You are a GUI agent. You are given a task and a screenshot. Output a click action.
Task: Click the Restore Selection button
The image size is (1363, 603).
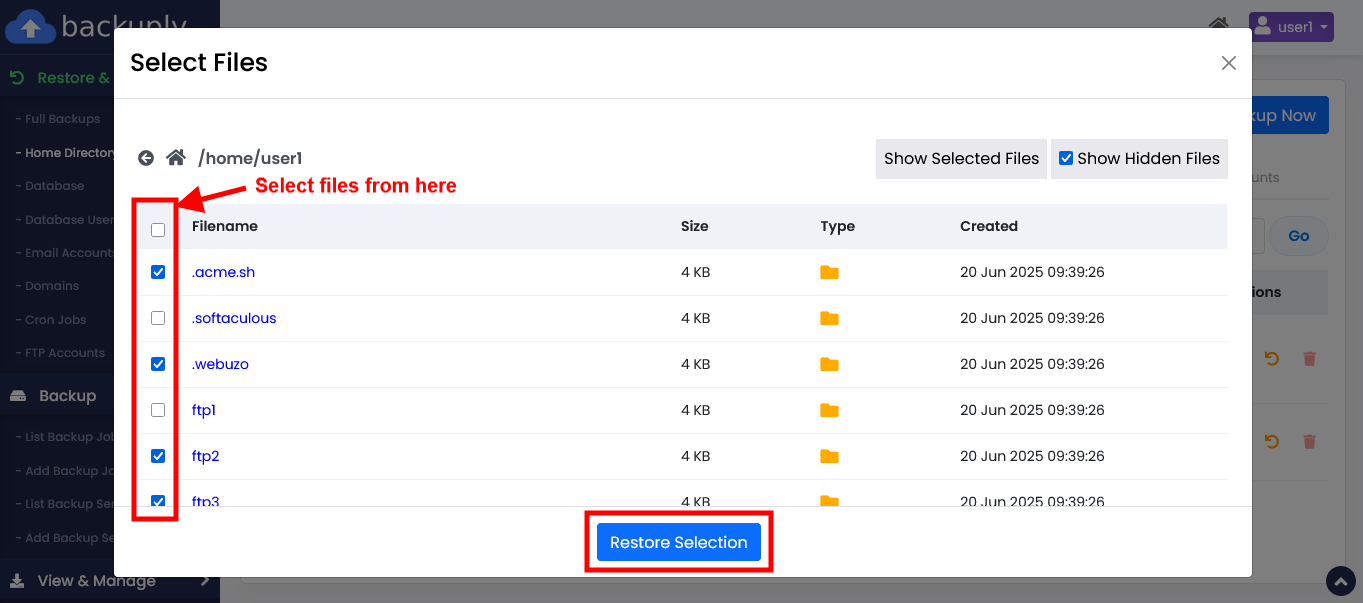coord(678,542)
